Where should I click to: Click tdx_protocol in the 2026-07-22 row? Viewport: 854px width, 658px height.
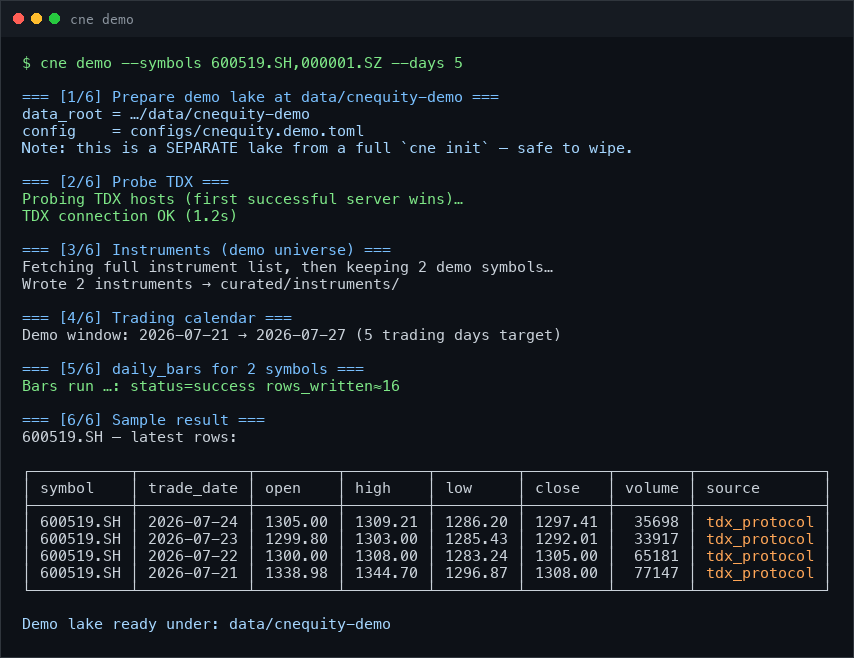(760, 556)
